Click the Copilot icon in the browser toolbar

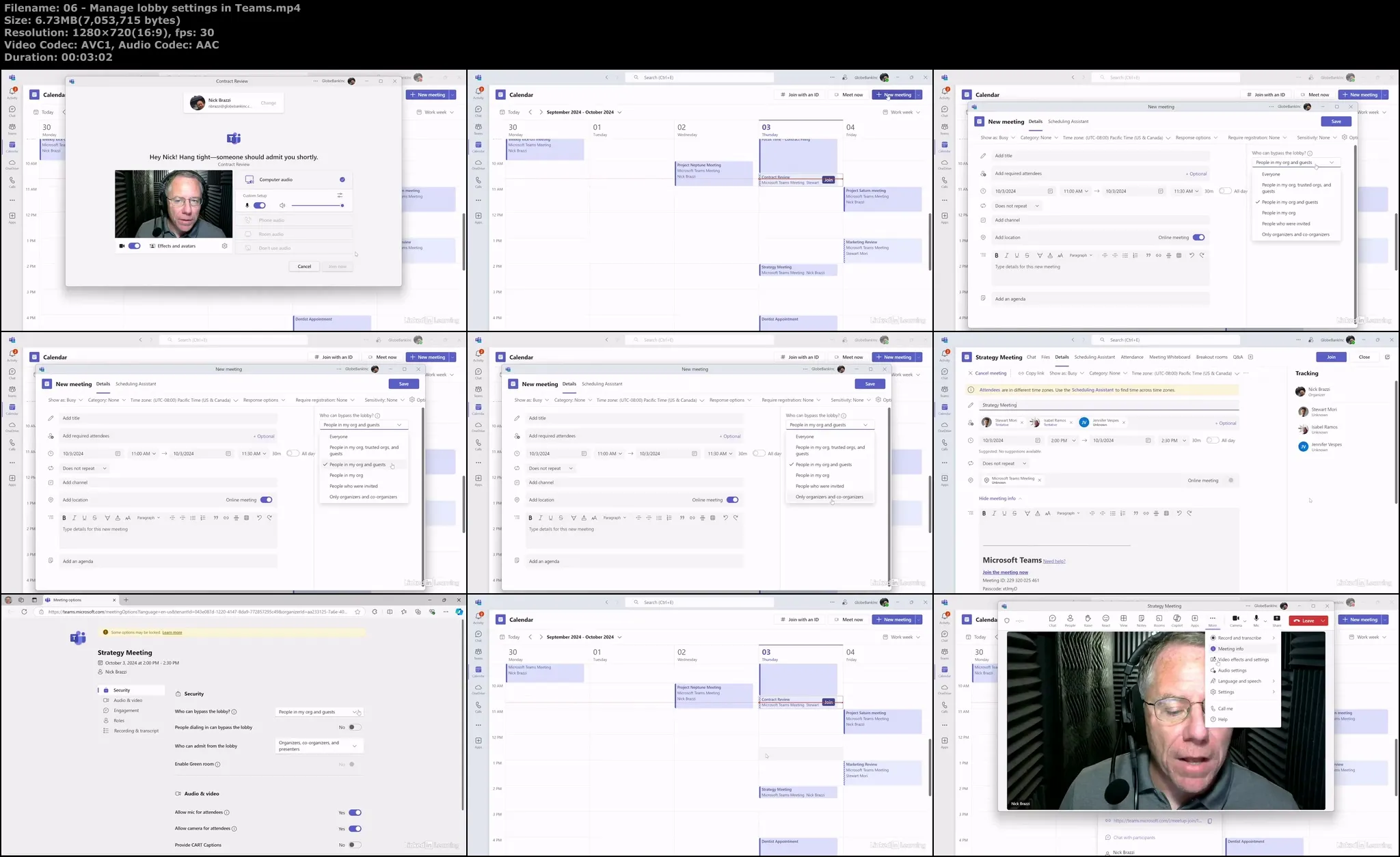coord(459,612)
